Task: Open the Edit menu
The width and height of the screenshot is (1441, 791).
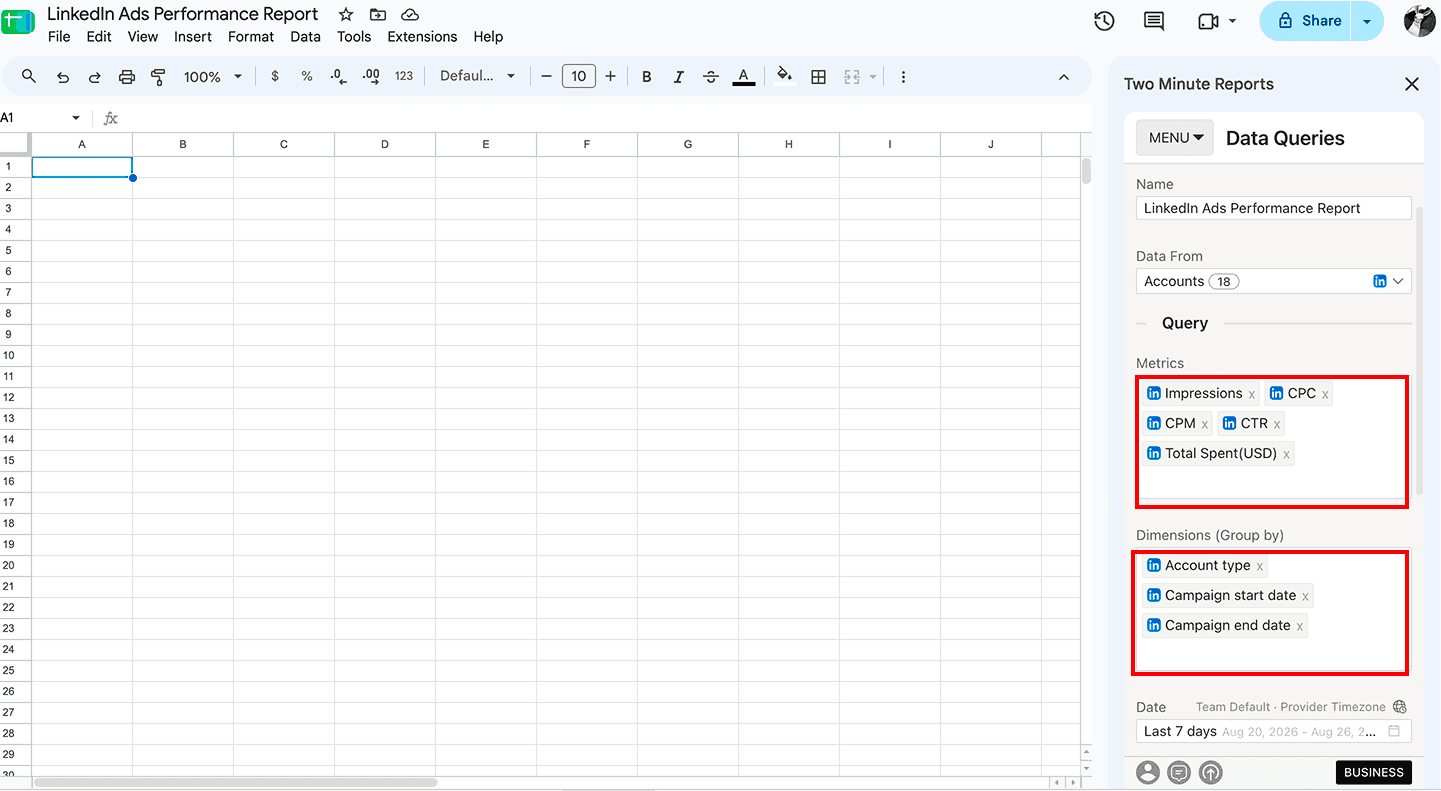Action: pos(99,37)
